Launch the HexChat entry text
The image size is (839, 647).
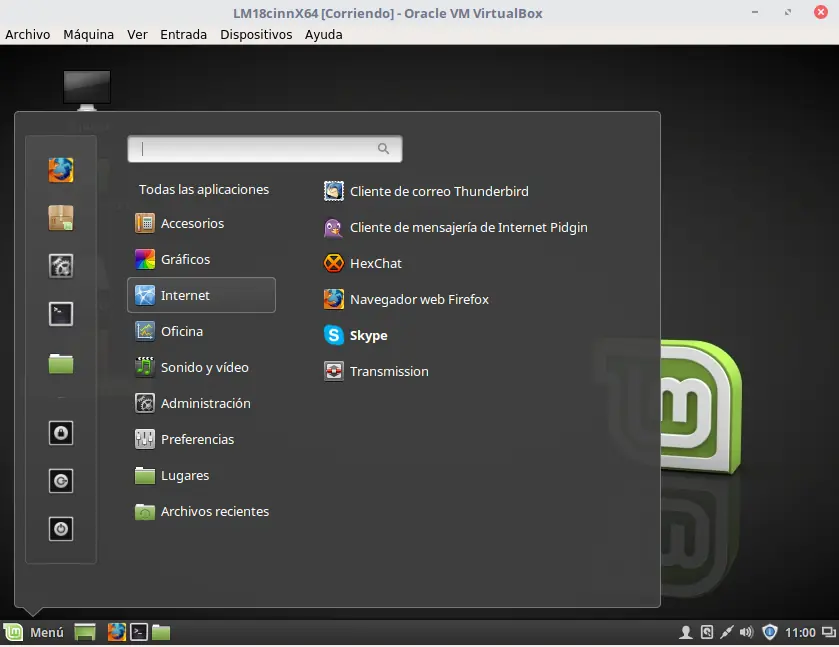tap(376, 263)
